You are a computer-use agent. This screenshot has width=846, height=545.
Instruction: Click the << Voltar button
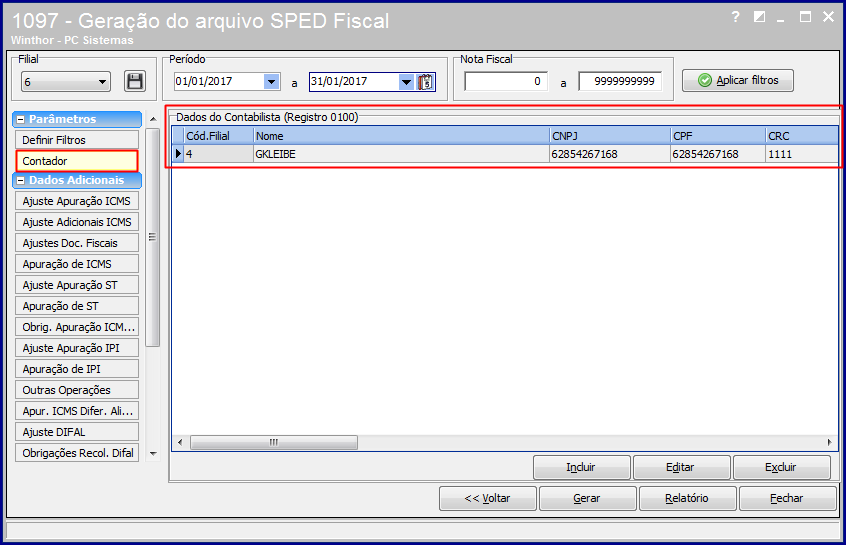point(488,498)
